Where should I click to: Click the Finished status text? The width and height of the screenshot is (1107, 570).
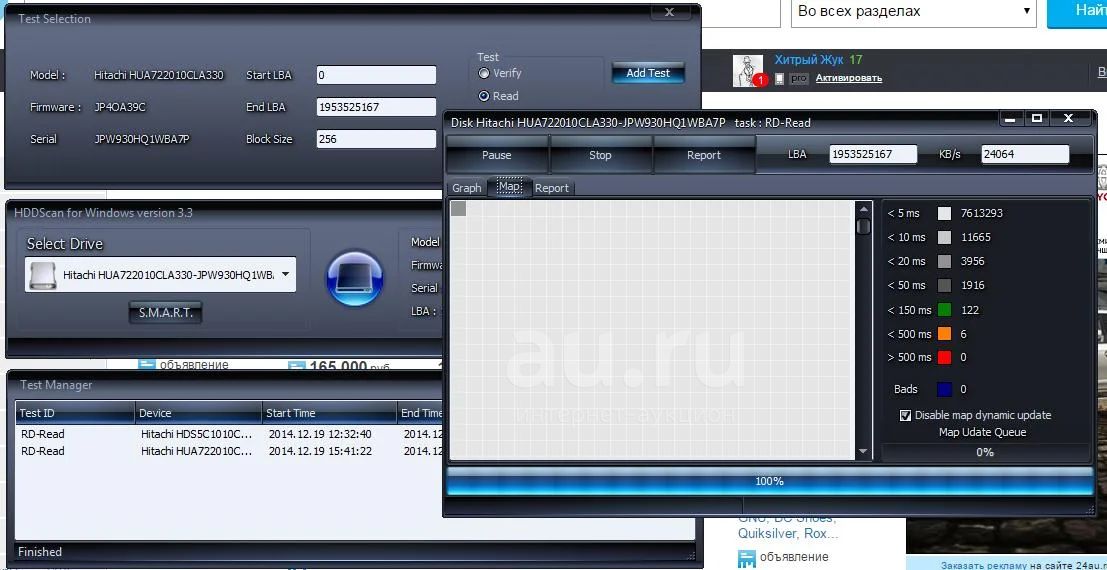coord(40,552)
